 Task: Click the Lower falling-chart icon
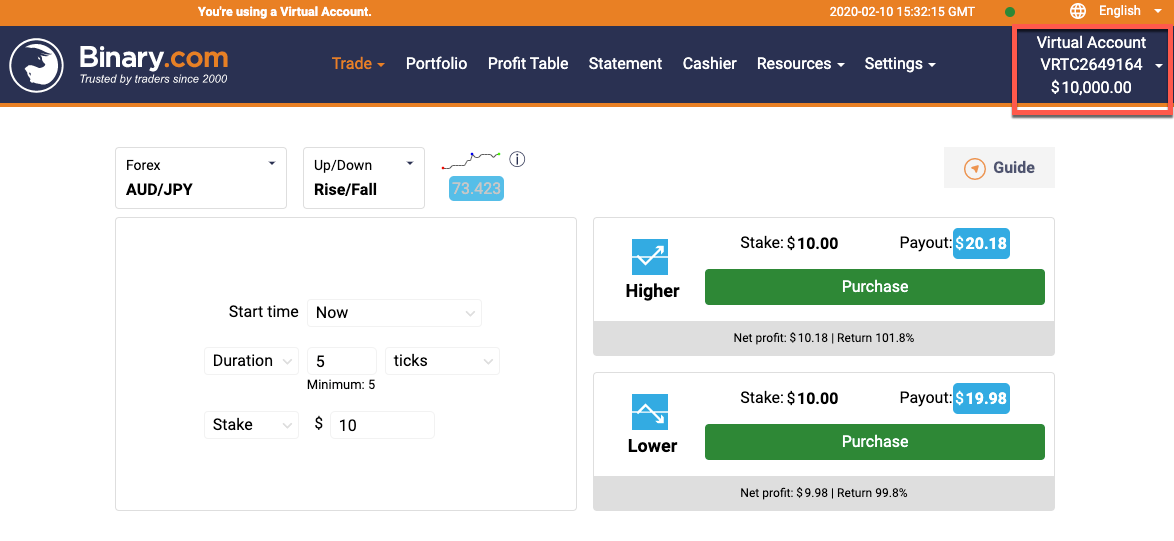(x=650, y=412)
